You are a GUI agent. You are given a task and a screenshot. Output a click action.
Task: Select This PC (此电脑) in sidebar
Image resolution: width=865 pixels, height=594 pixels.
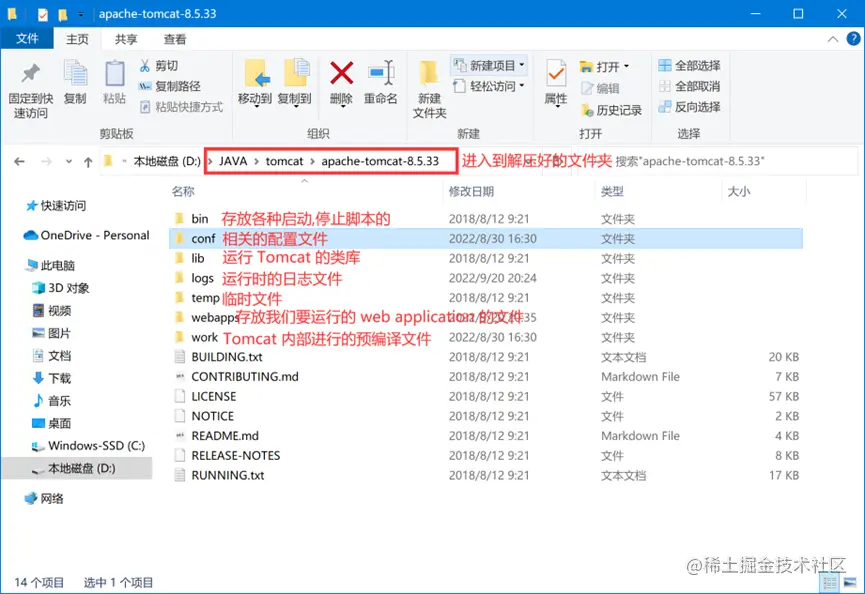(x=50, y=265)
